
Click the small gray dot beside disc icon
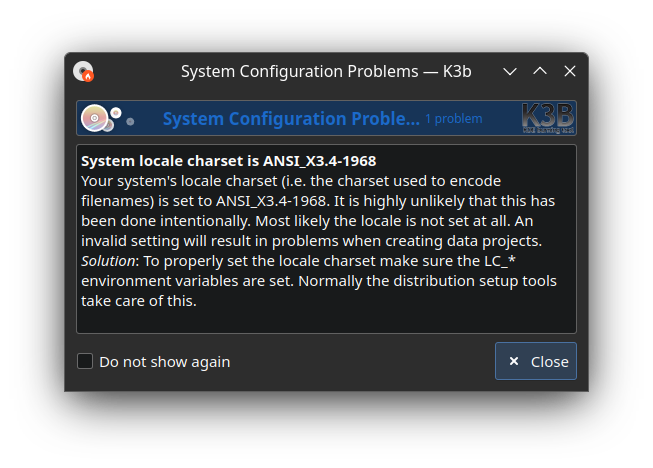(x=130, y=122)
